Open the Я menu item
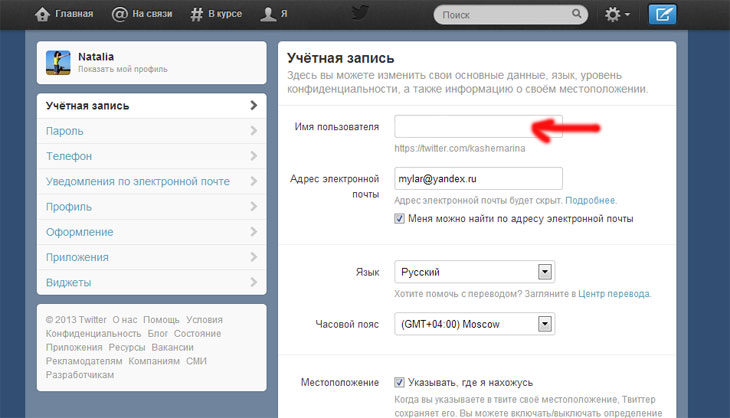Image resolution: width=730 pixels, height=418 pixels. 274,14
